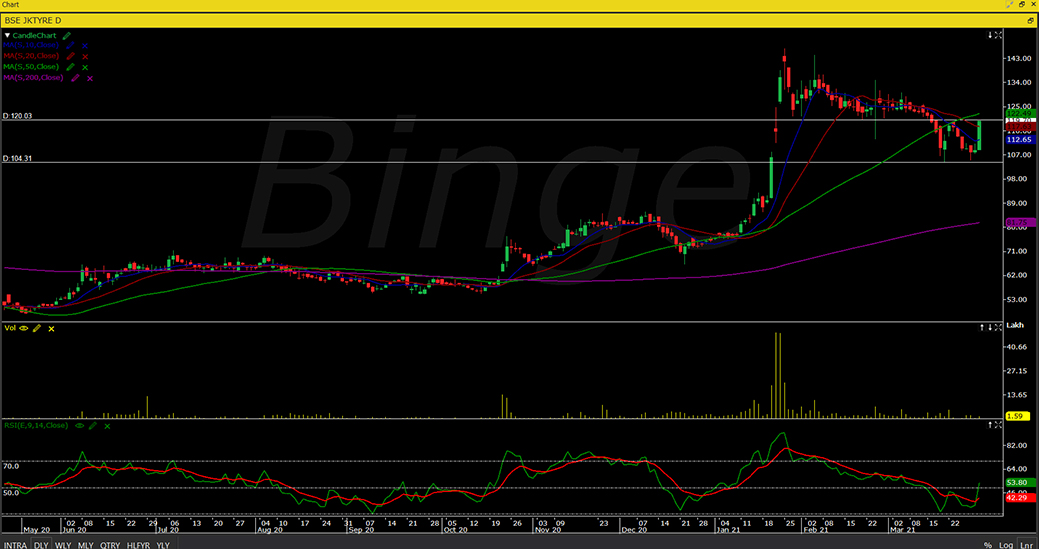Remove RSI(E,9,14,Close) indicator with X
Image resolution: width=1039 pixels, height=549 pixels.
pyautogui.click(x=107, y=425)
